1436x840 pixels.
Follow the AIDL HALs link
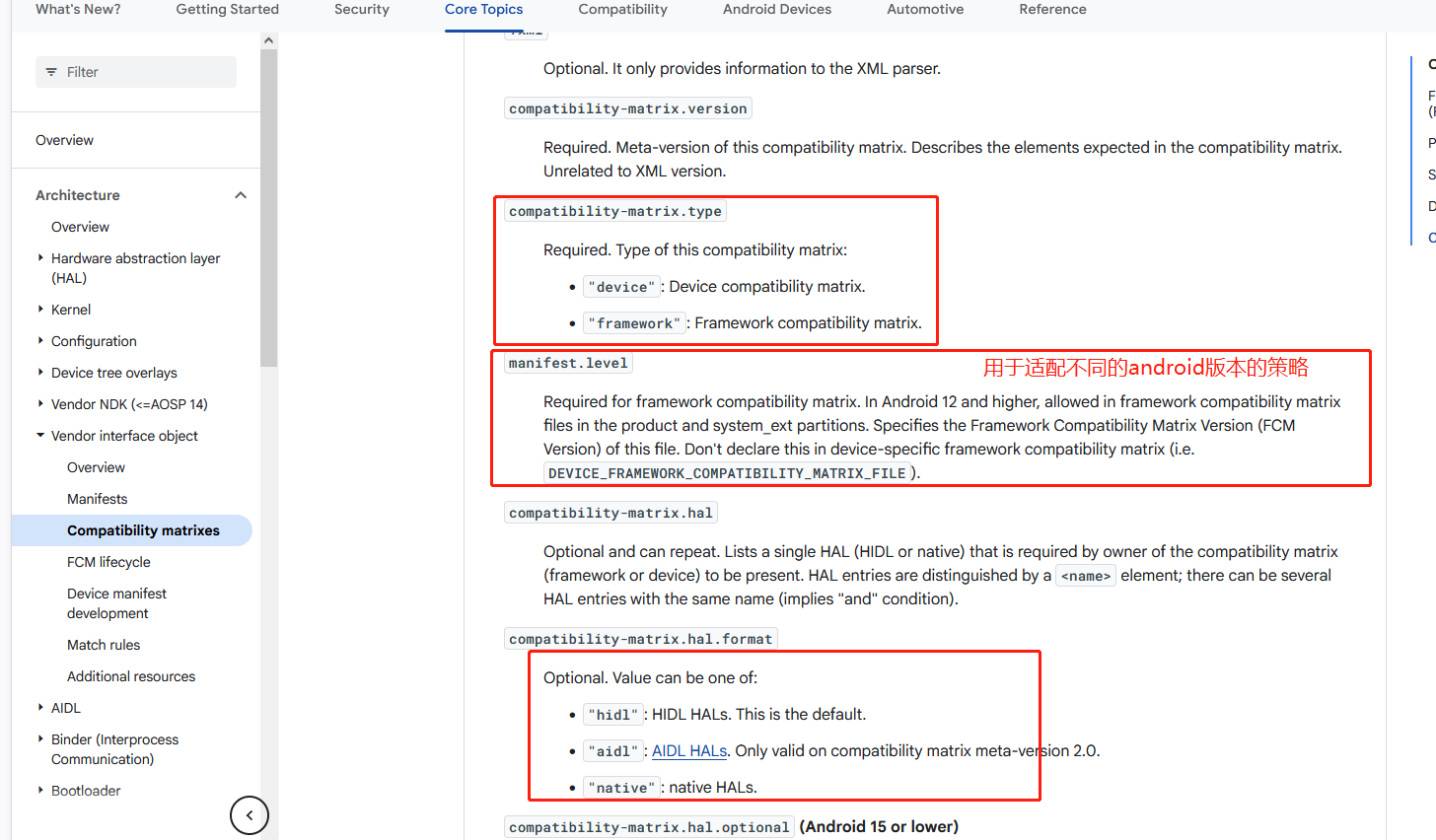(x=689, y=751)
